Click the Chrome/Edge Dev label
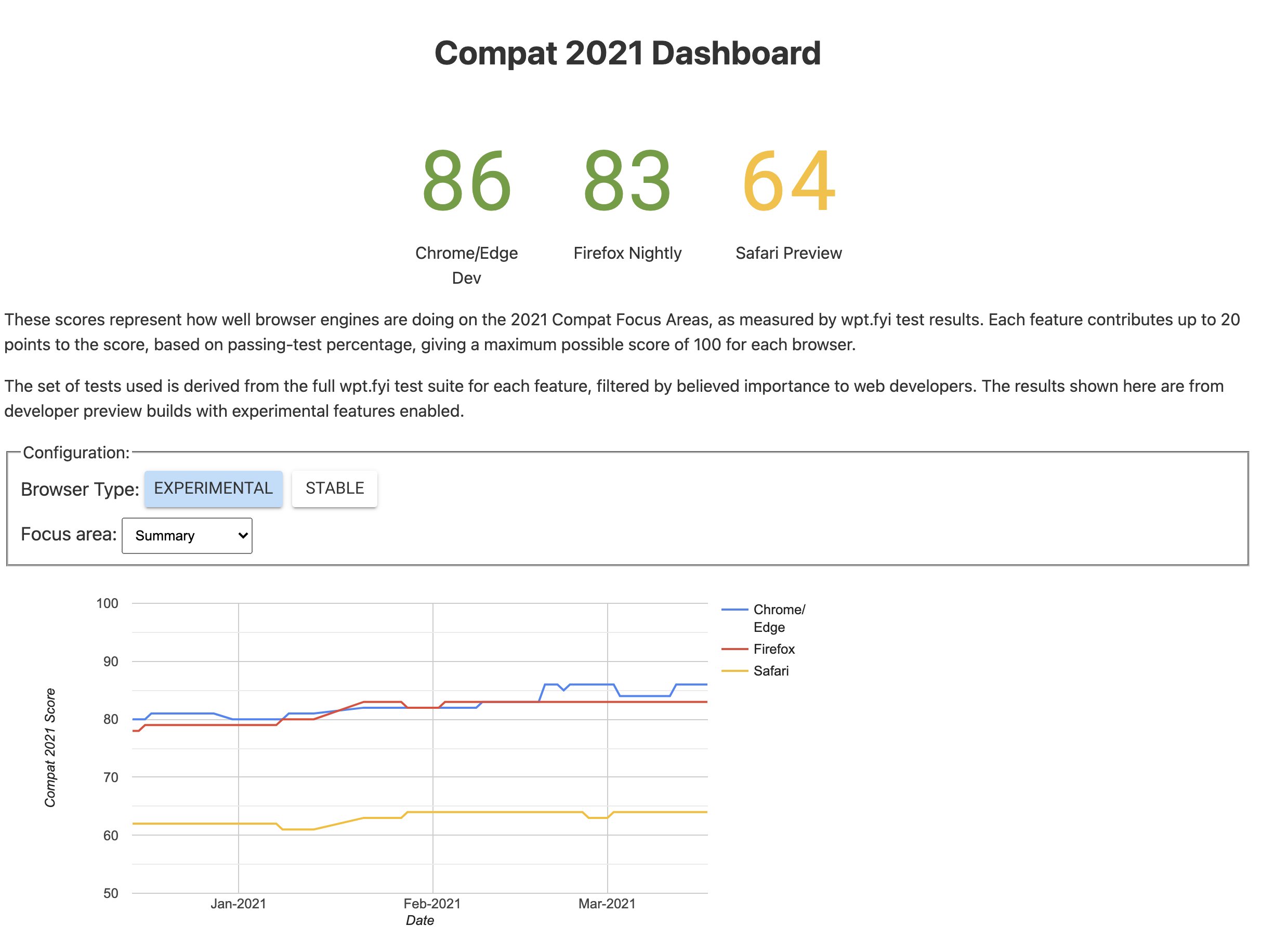Screen dimensions: 1261x952 pos(466,265)
